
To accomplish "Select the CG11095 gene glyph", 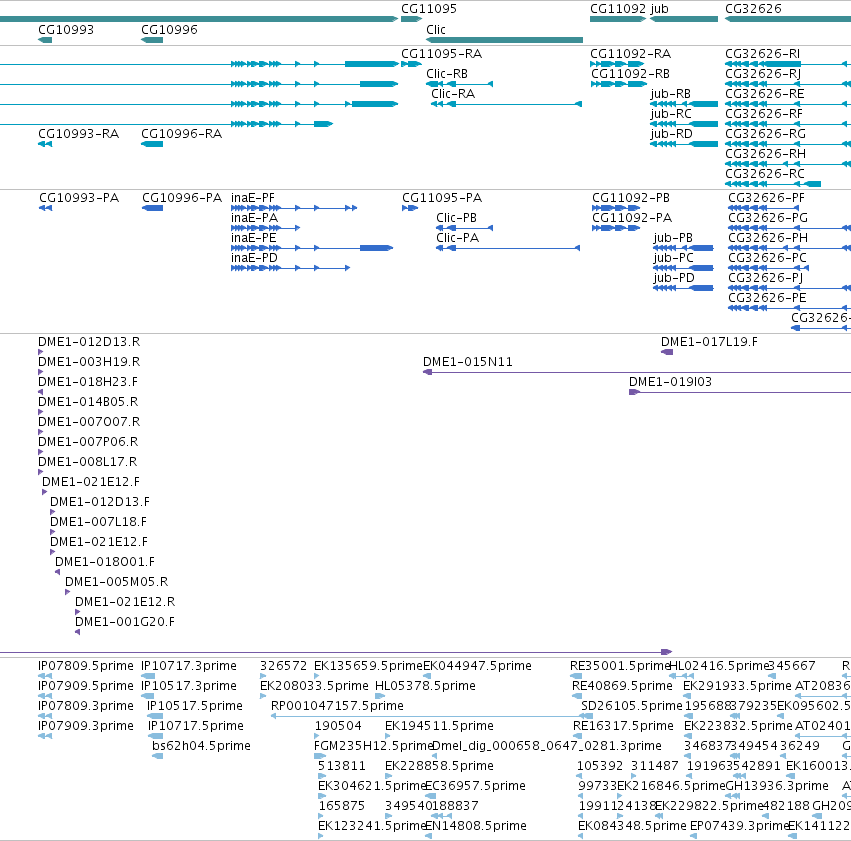I will [x=411, y=19].
